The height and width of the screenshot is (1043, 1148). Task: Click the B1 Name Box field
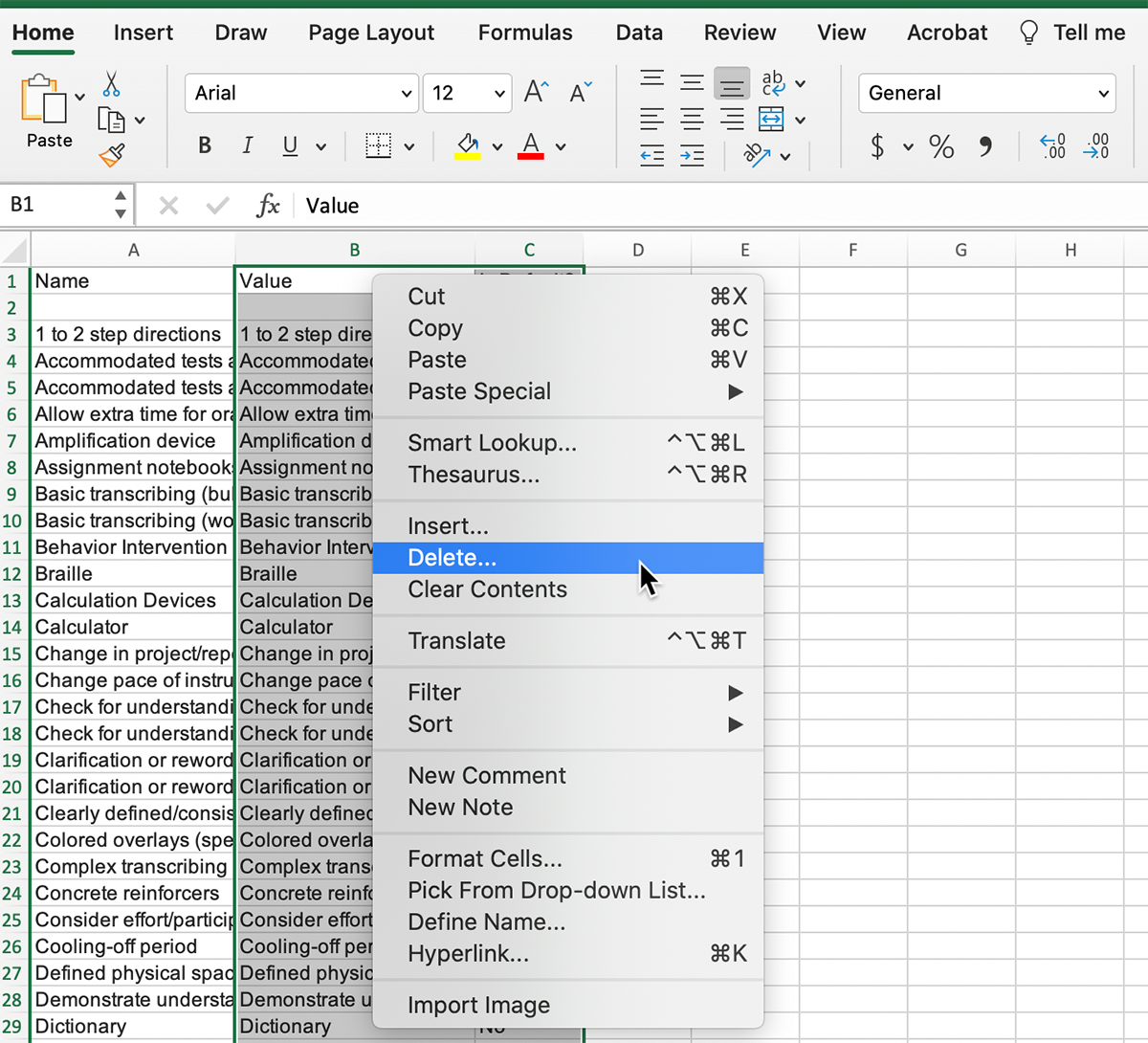tap(57, 205)
